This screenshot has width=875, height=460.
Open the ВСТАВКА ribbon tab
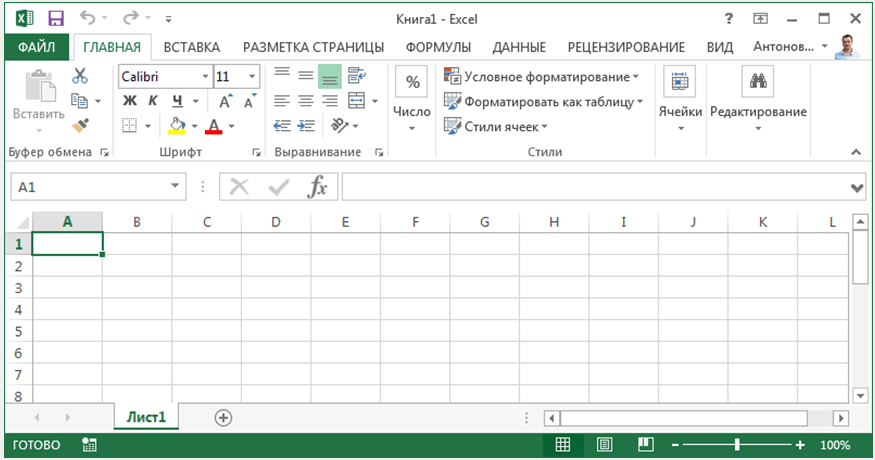(x=191, y=47)
